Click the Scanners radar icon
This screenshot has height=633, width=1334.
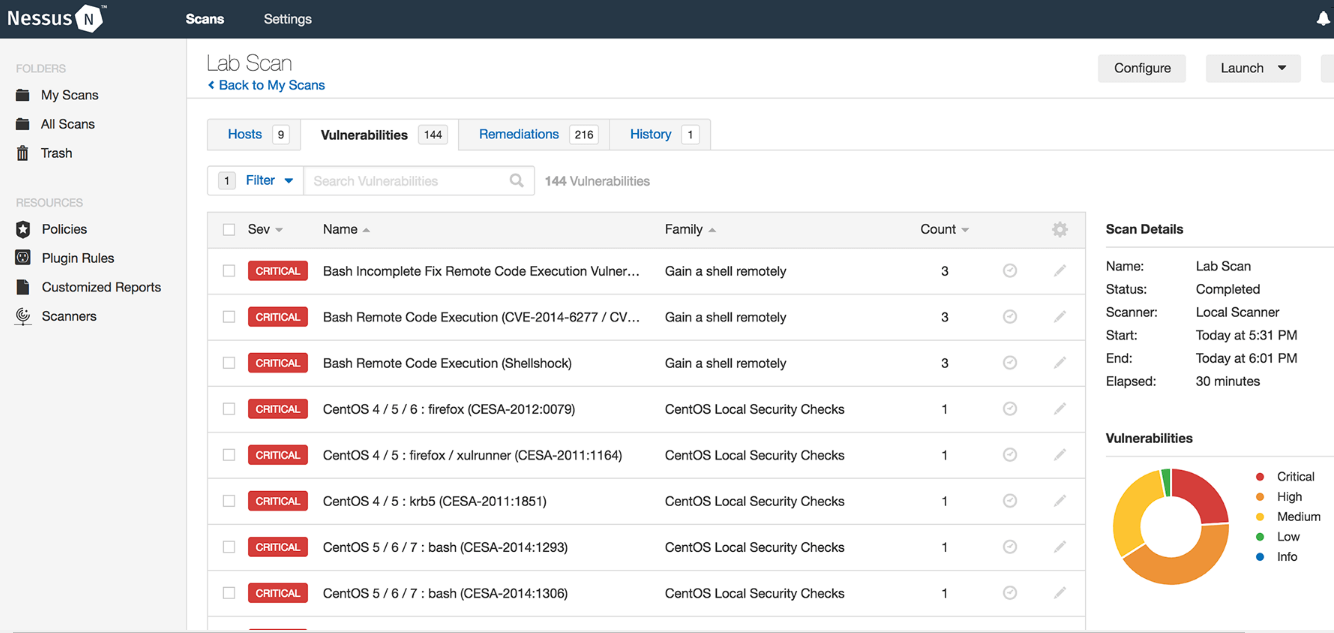pyautogui.click(x=23, y=316)
